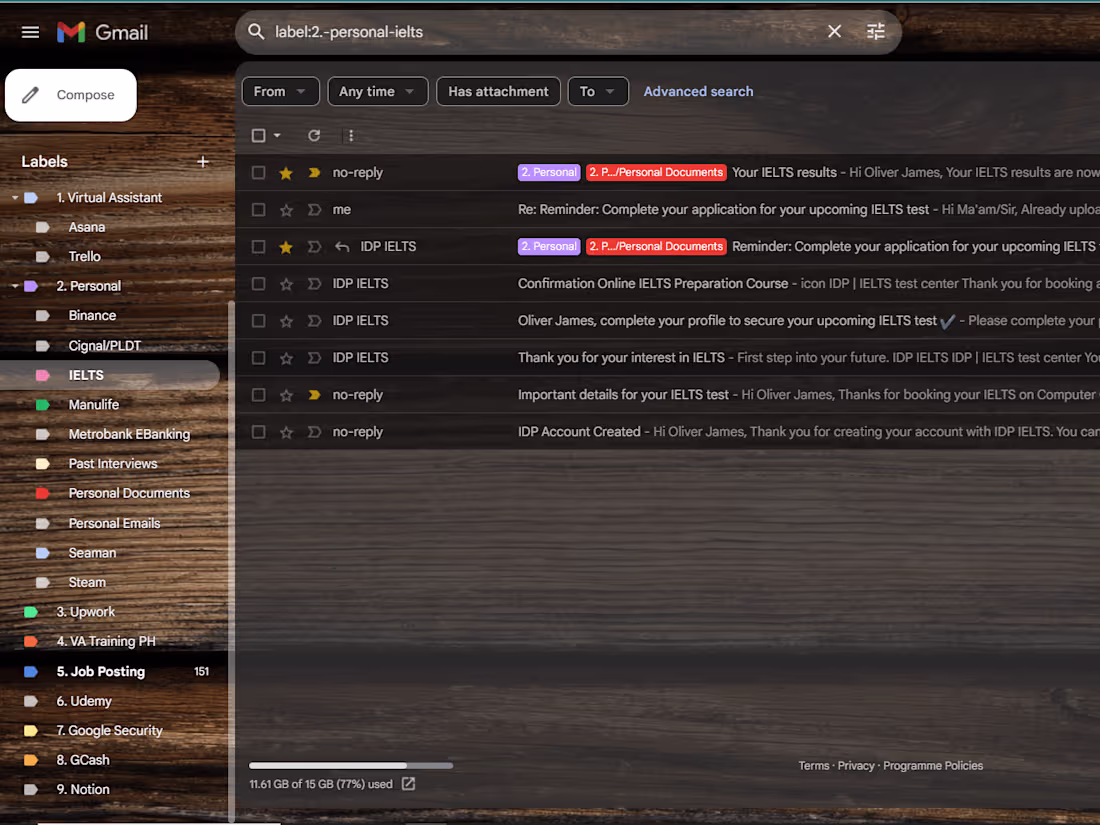Open Gmail's Compose window
Image resolution: width=1100 pixels, height=825 pixels.
tap(70, 95)
